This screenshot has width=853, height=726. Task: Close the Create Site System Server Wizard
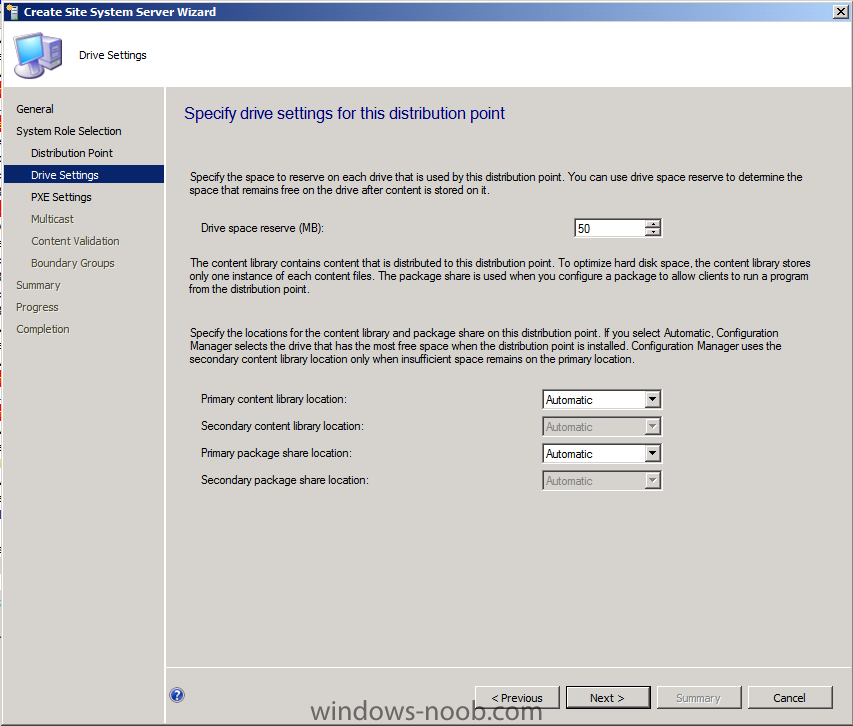click(x=840, y=11)
